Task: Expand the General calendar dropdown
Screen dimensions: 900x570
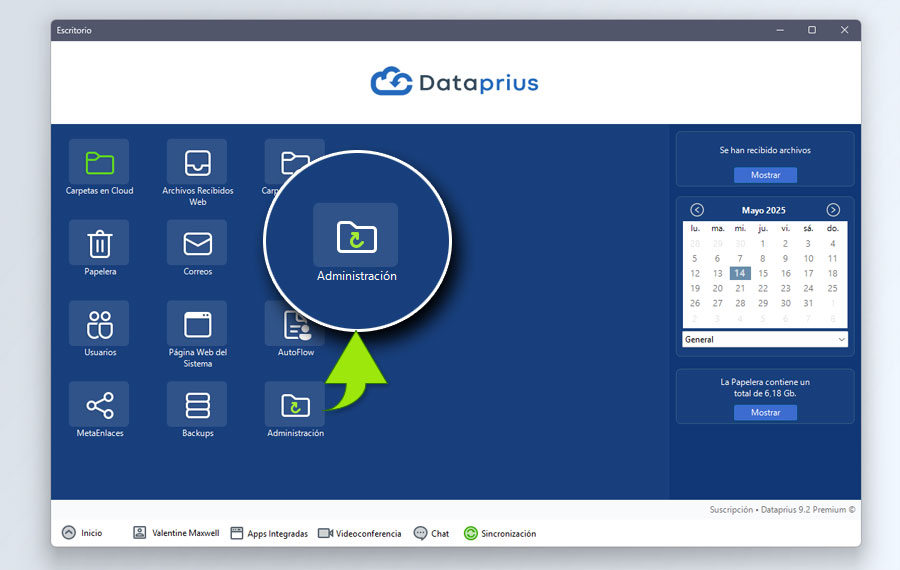Action: pos(765,339)
